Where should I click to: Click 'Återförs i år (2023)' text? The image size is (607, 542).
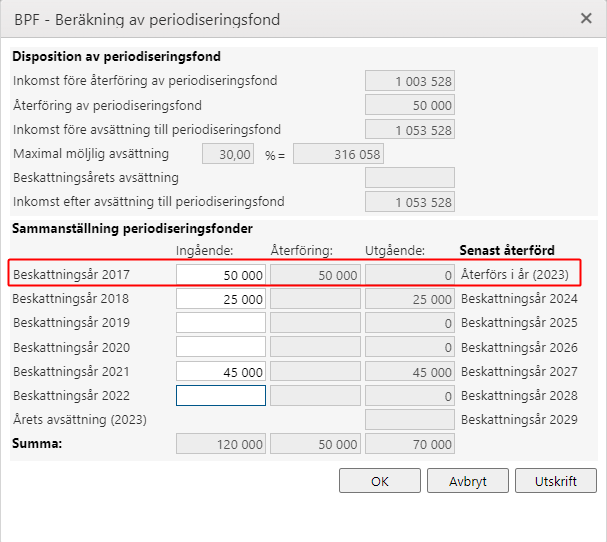tap(514, 274)
